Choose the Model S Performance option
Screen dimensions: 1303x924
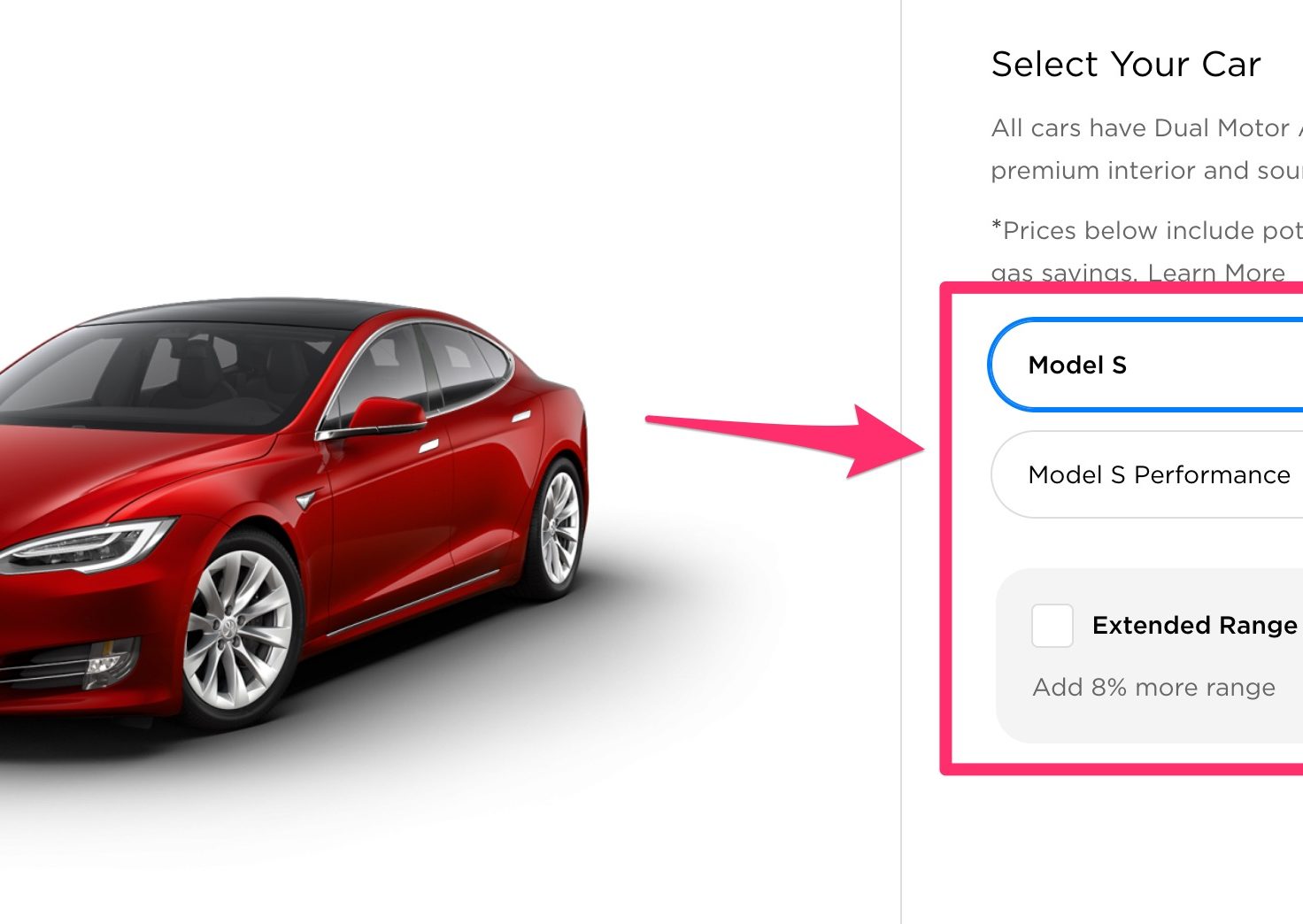(x=1147, y=474)
